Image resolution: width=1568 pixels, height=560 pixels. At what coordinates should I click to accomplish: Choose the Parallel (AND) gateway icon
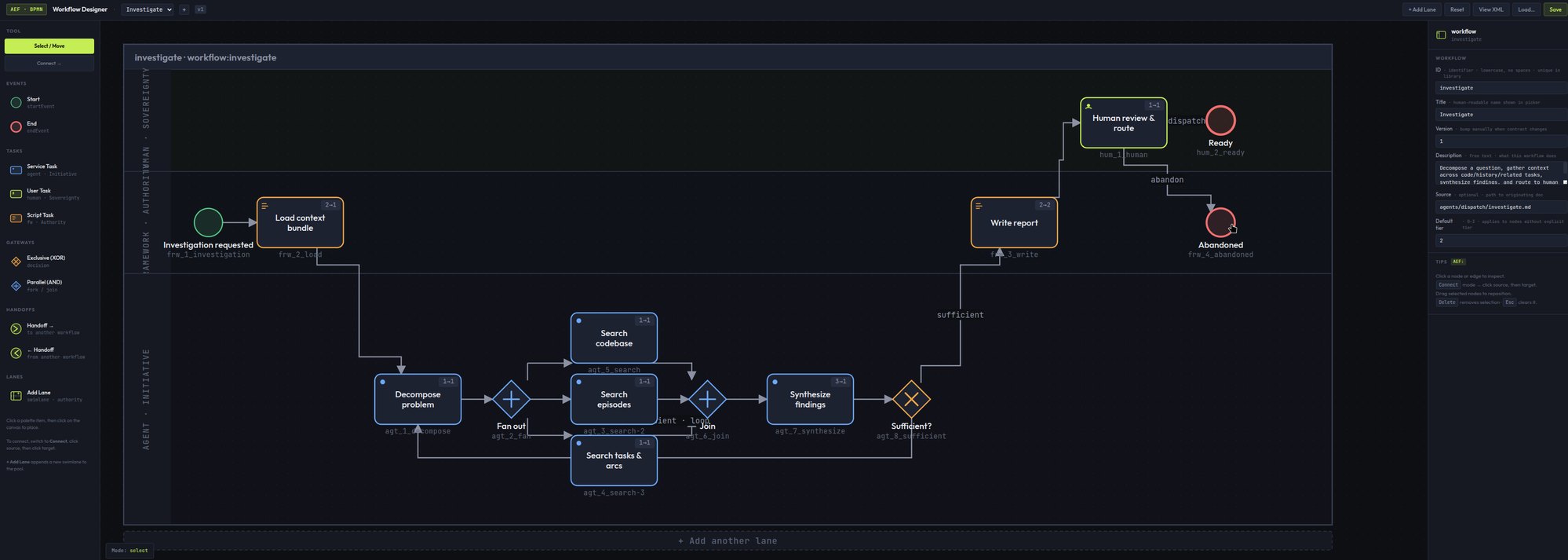coord(16,286)
